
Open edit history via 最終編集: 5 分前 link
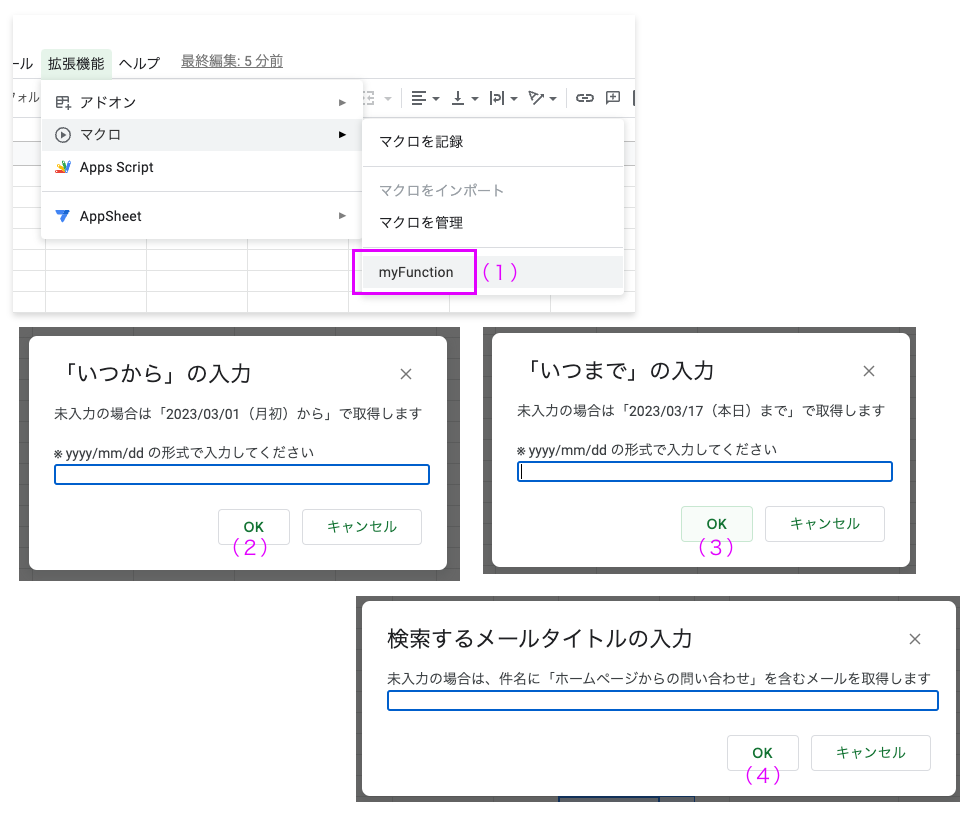point(230,62)
